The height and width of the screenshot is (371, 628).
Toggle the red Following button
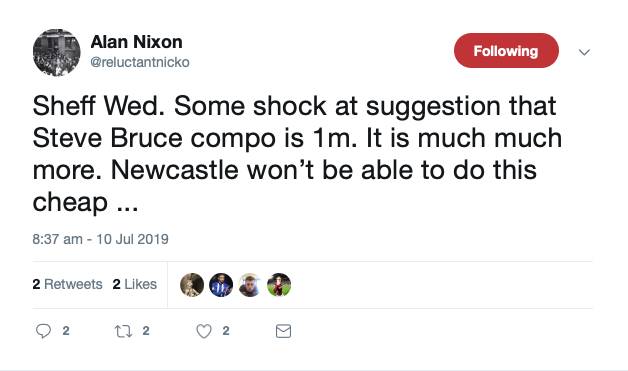click(x=506, y=51)
